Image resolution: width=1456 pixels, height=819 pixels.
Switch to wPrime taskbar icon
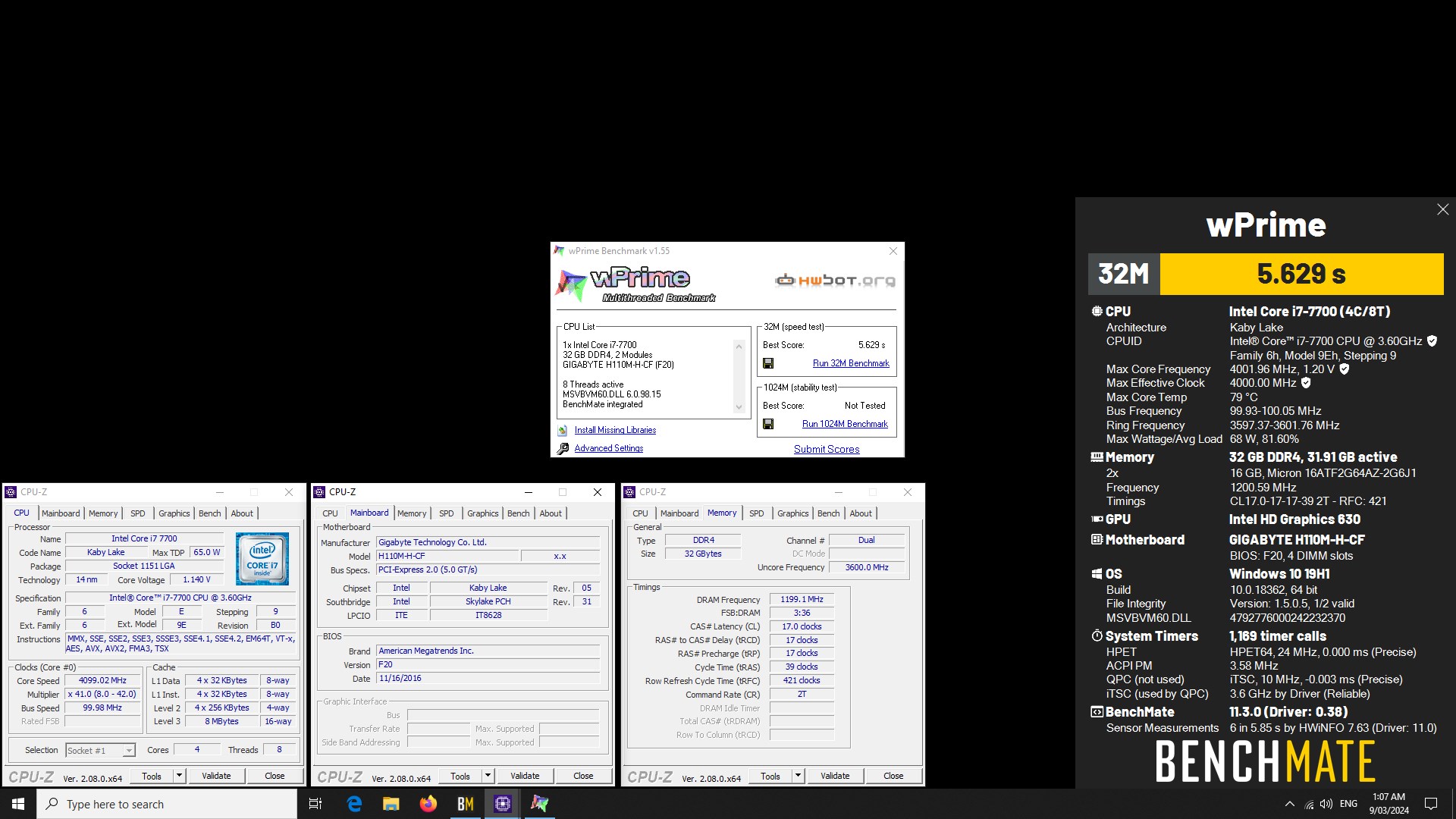539,804
